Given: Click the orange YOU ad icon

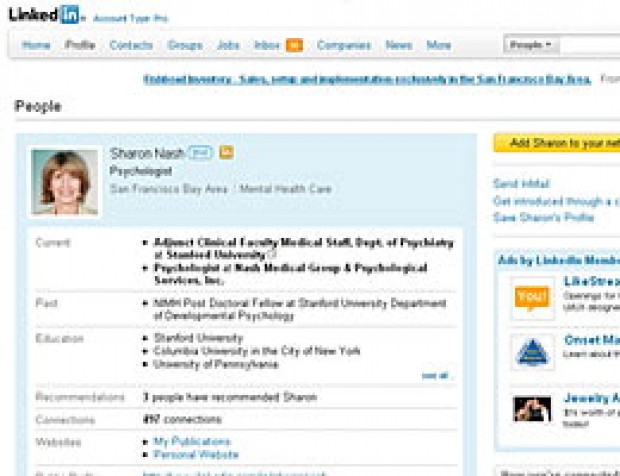Looking at the screenshot, I should [x=532, y=298].
